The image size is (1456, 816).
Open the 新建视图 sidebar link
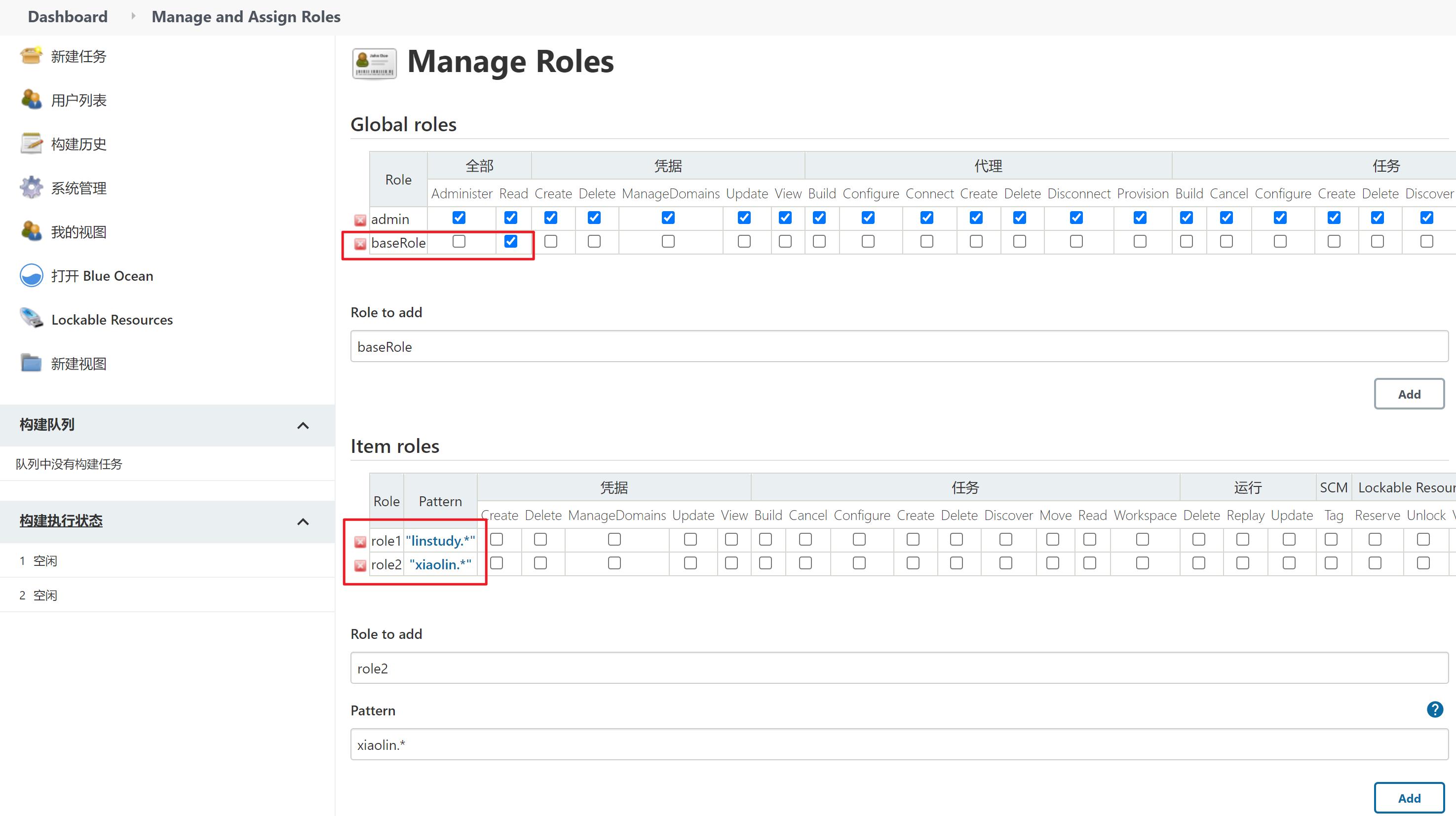tap(78, 364)
